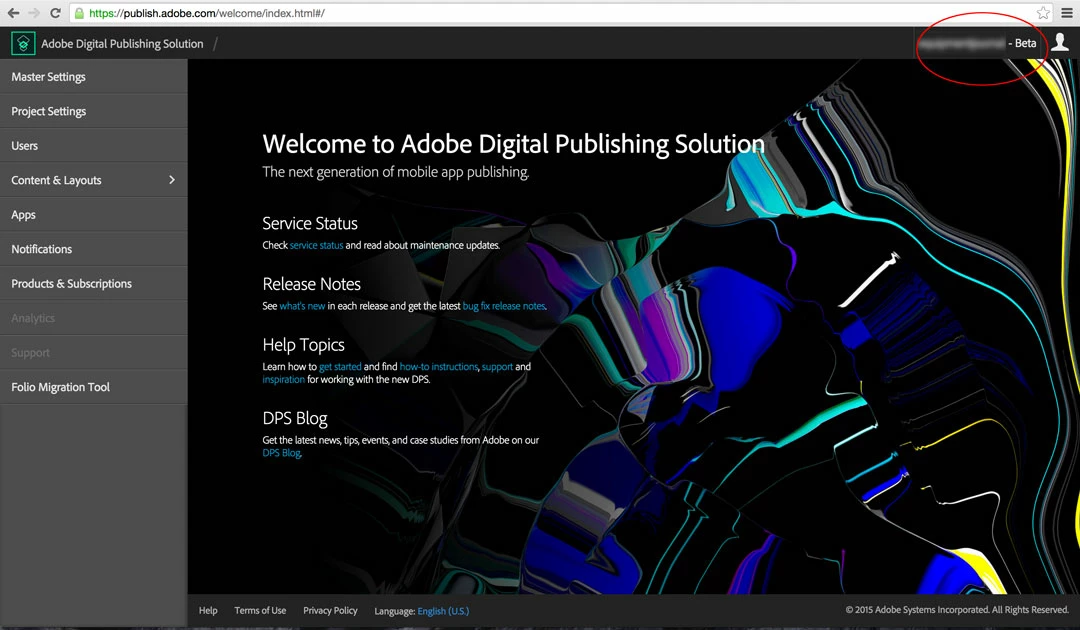Click Help in the footer
Viewport: 1080px width, 630px height.
pos(208,610)
